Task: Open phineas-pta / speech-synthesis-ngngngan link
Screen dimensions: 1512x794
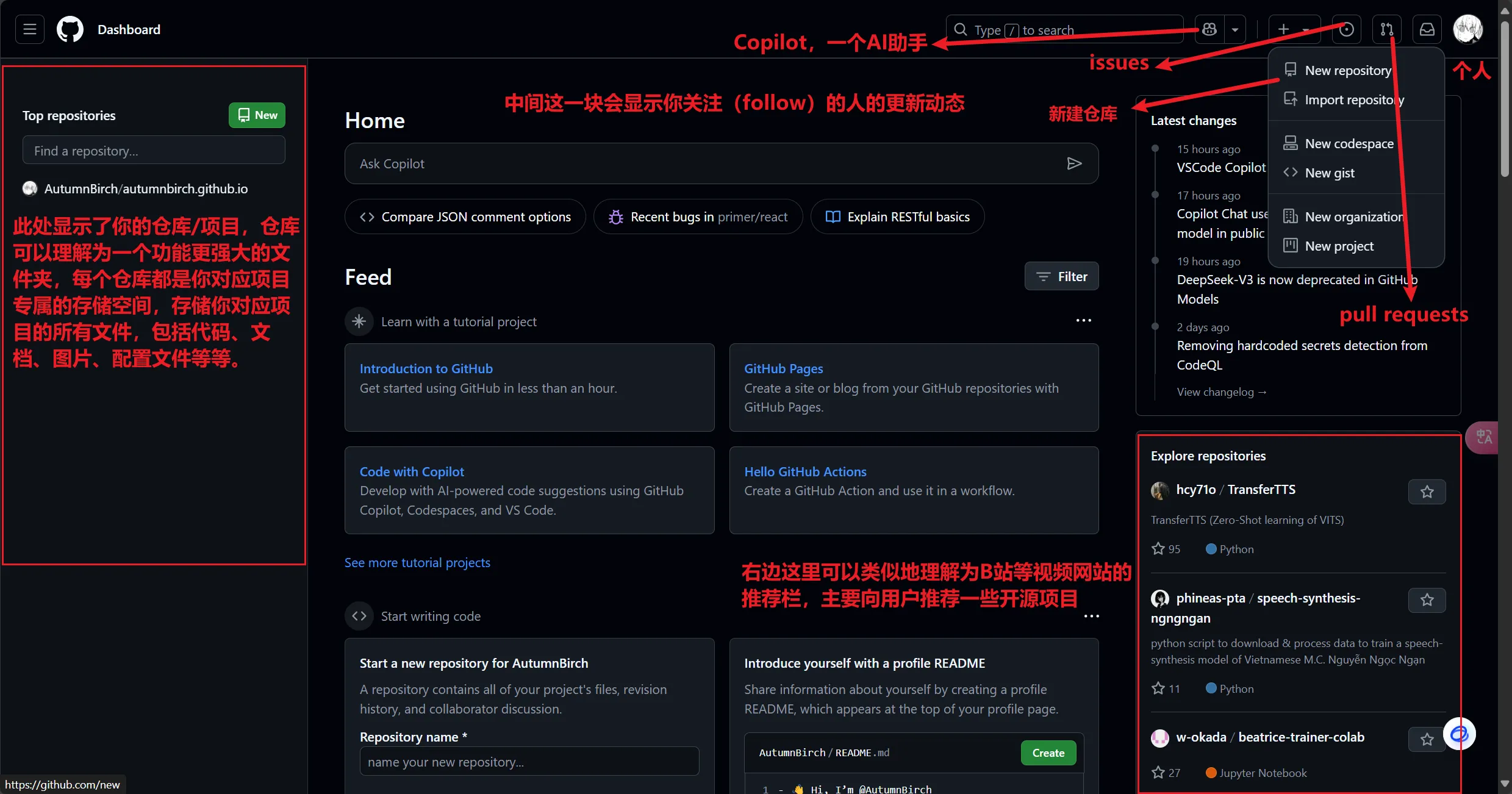Action: (1255, 607)
